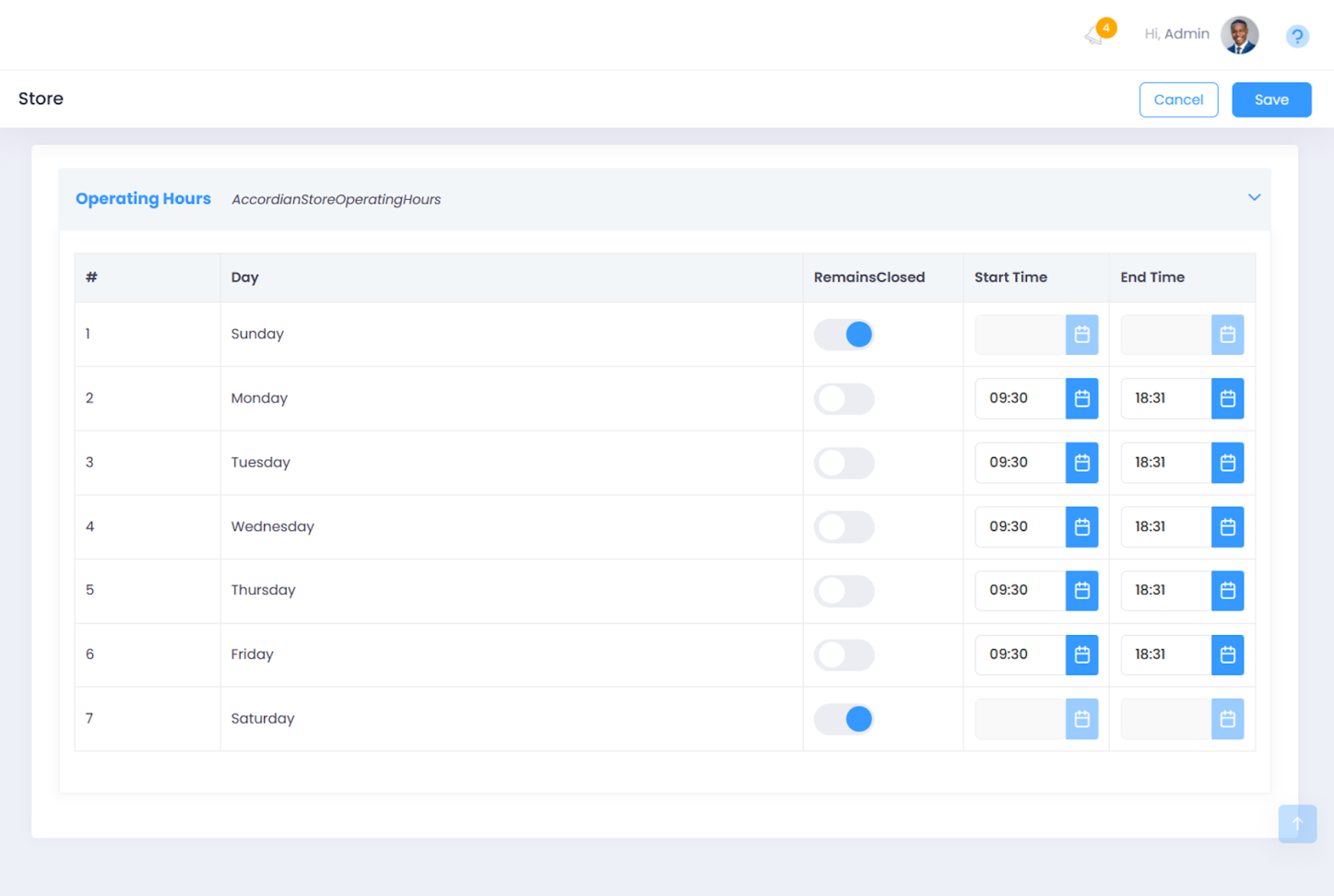
Task: Enable RemainsClosed toggle for Monday
Action: tap(844, 399)
